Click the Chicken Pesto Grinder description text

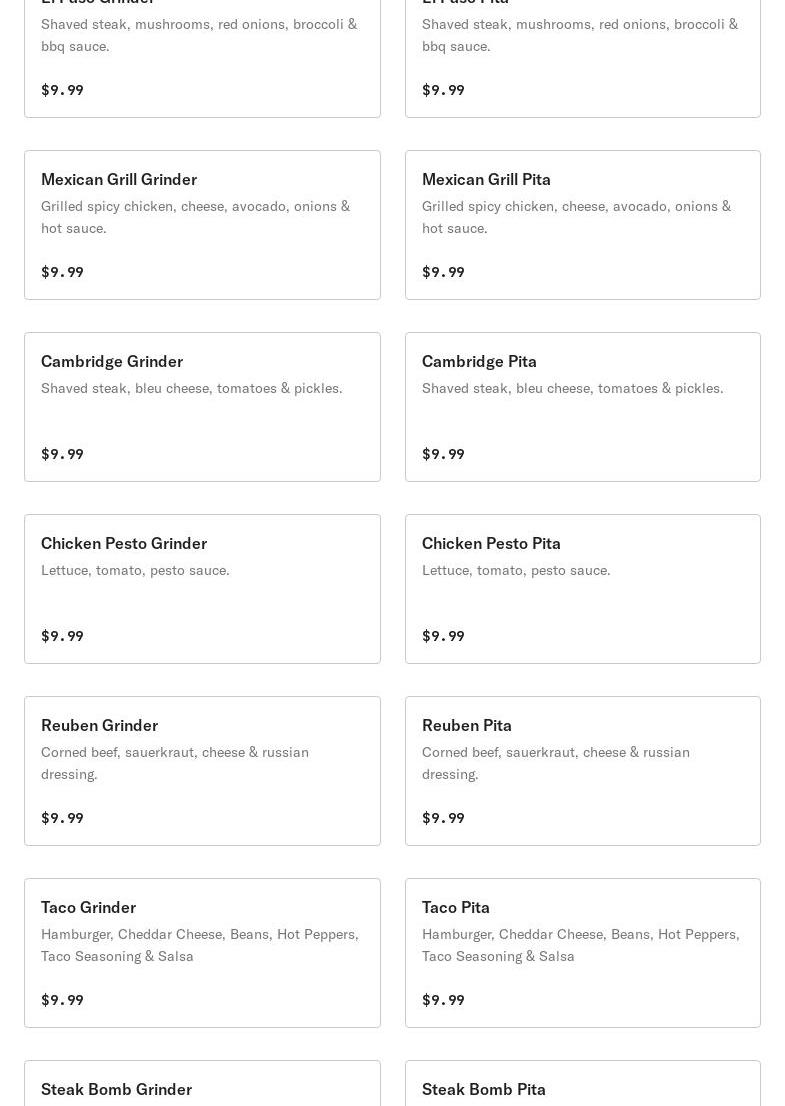click(135, 570)
